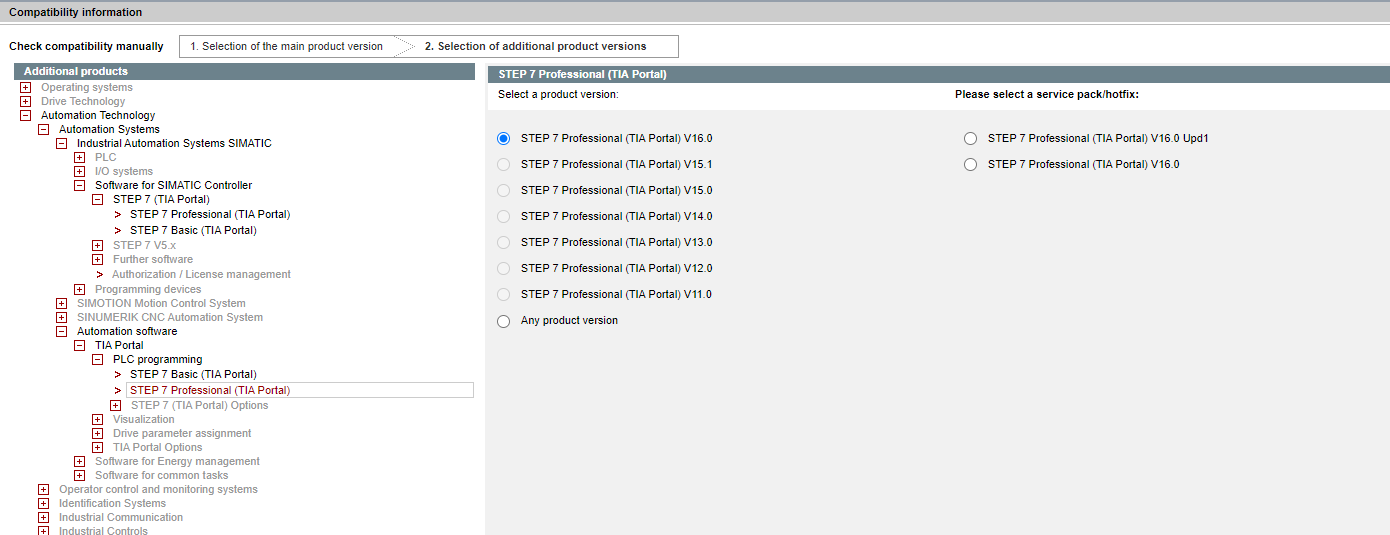Expand the SIMOTION Motion Control System node
The width and height of the screenshot is (1390, 535).
click(x=62, y=304)
